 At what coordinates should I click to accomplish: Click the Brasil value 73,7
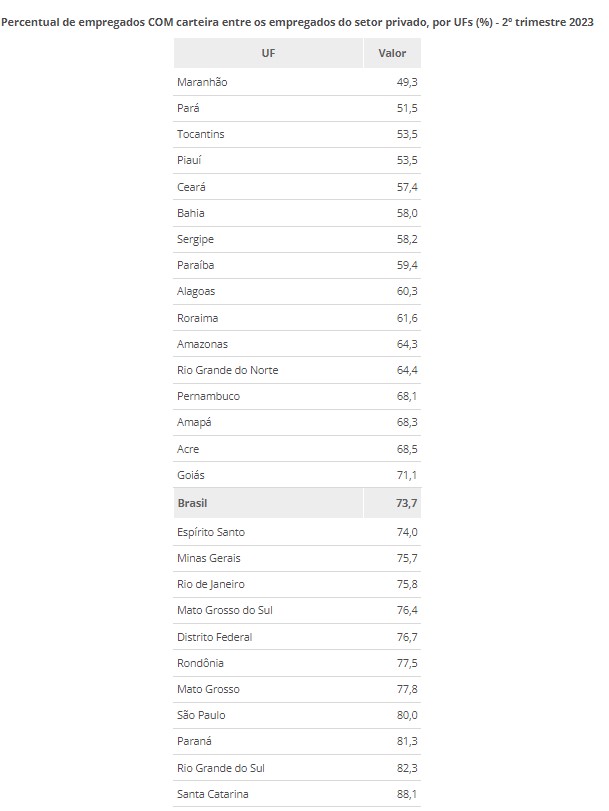pos(397,503)
